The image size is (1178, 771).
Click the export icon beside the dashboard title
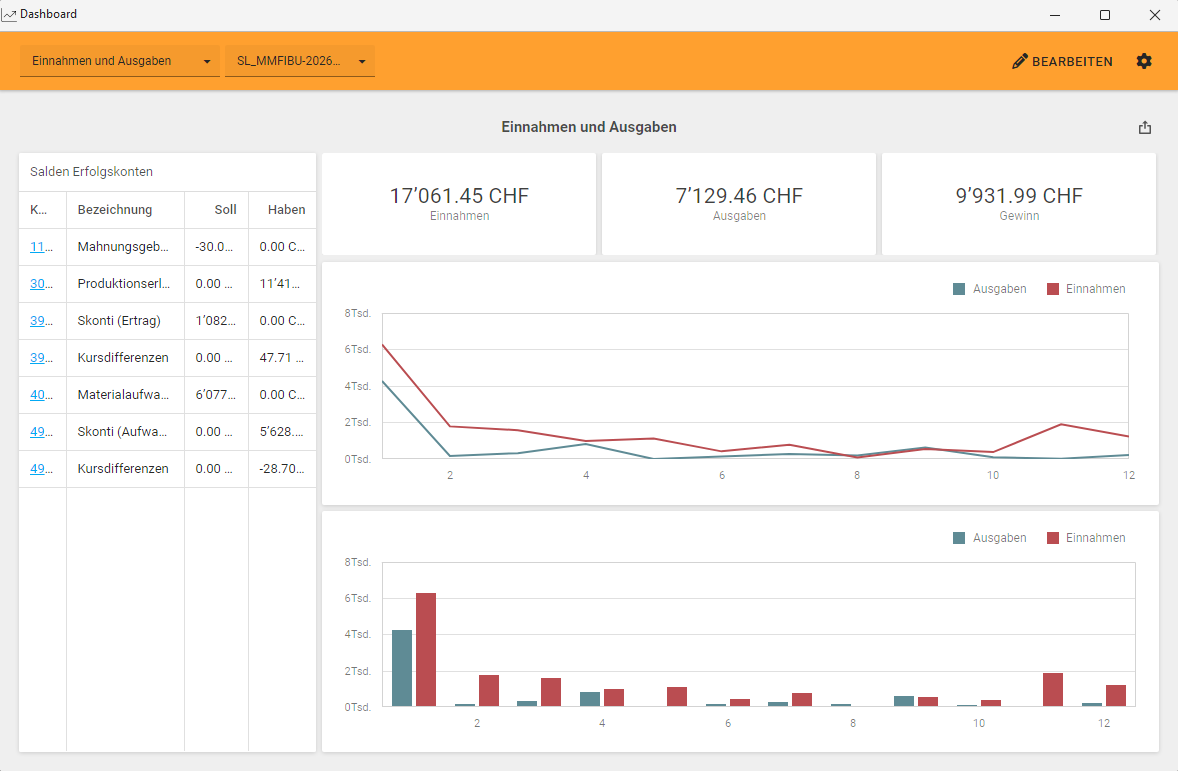(1145, 128)
